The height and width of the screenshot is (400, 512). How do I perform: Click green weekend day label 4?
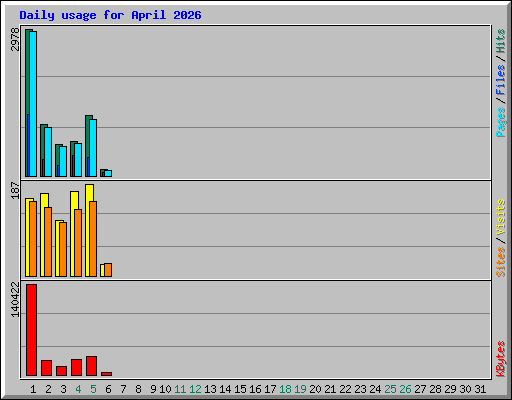[78, 389]
